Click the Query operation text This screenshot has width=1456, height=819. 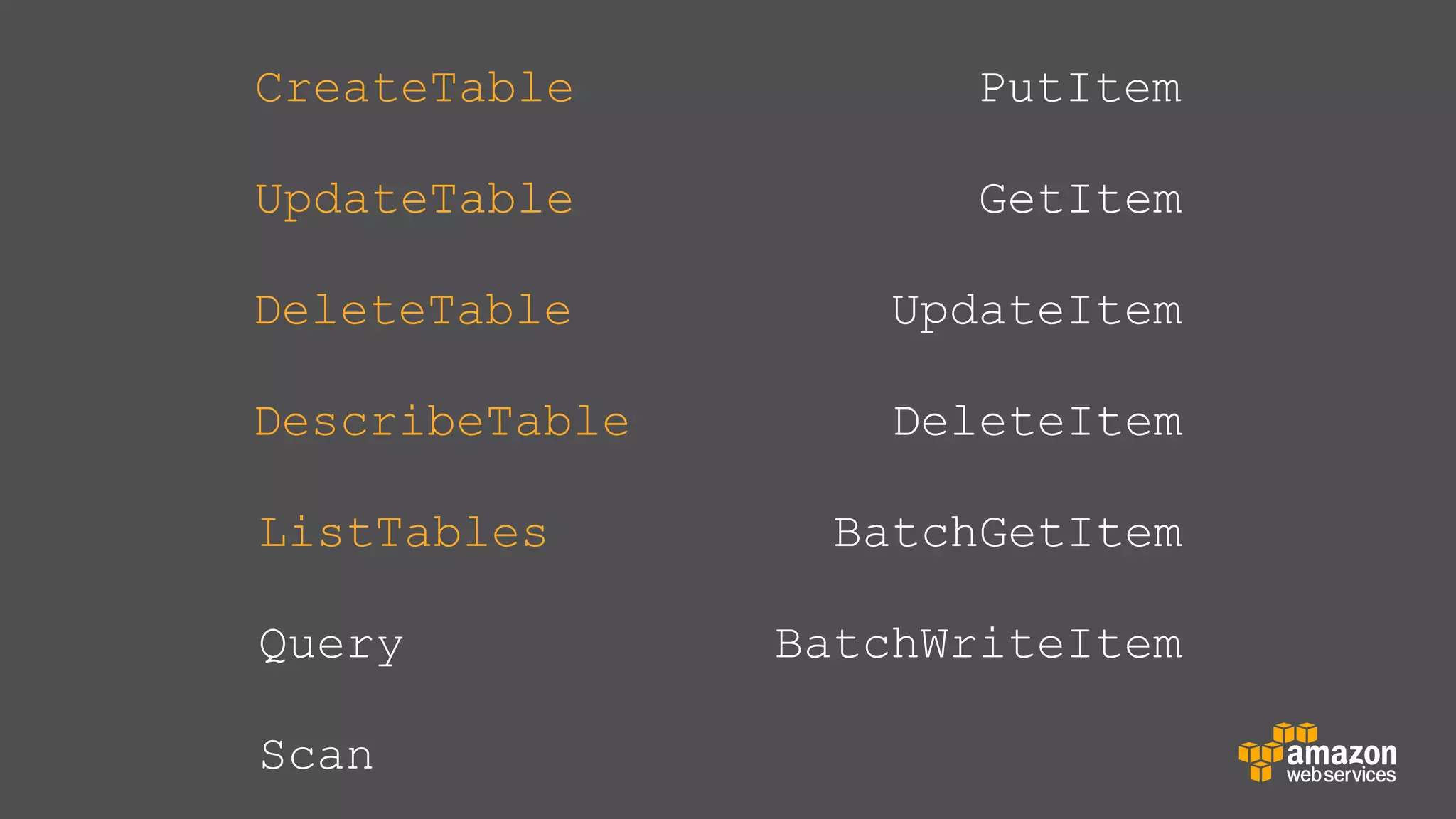click(331, 646)
